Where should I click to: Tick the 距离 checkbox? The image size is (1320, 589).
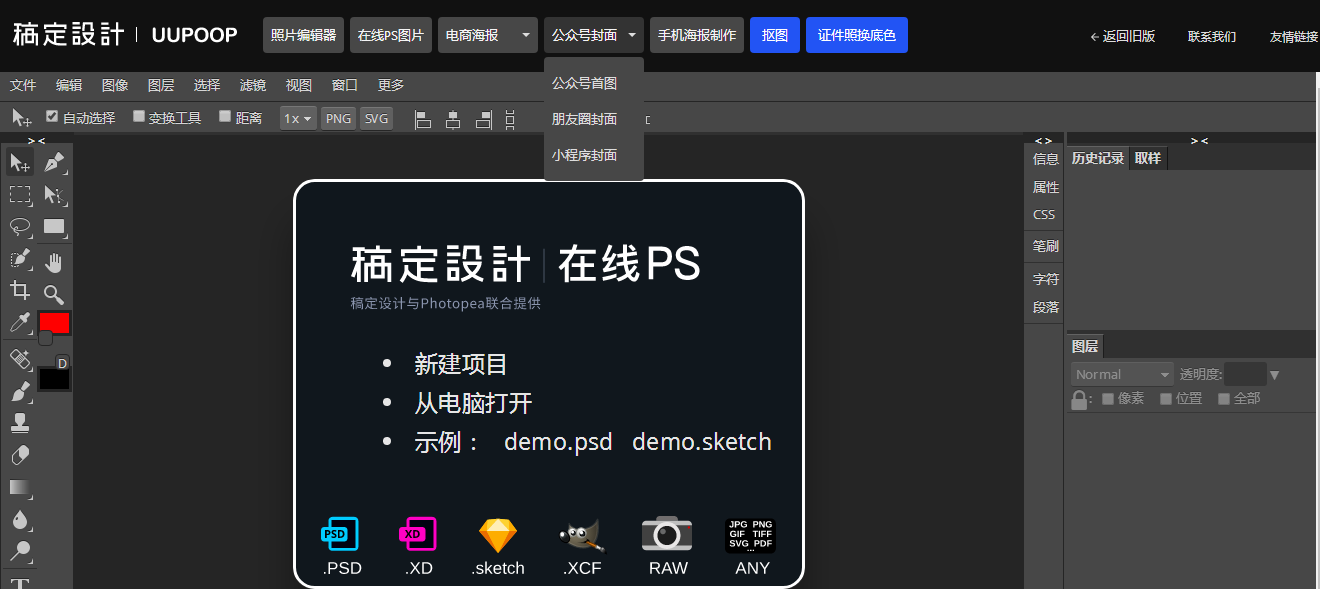[x=225, y=116]
